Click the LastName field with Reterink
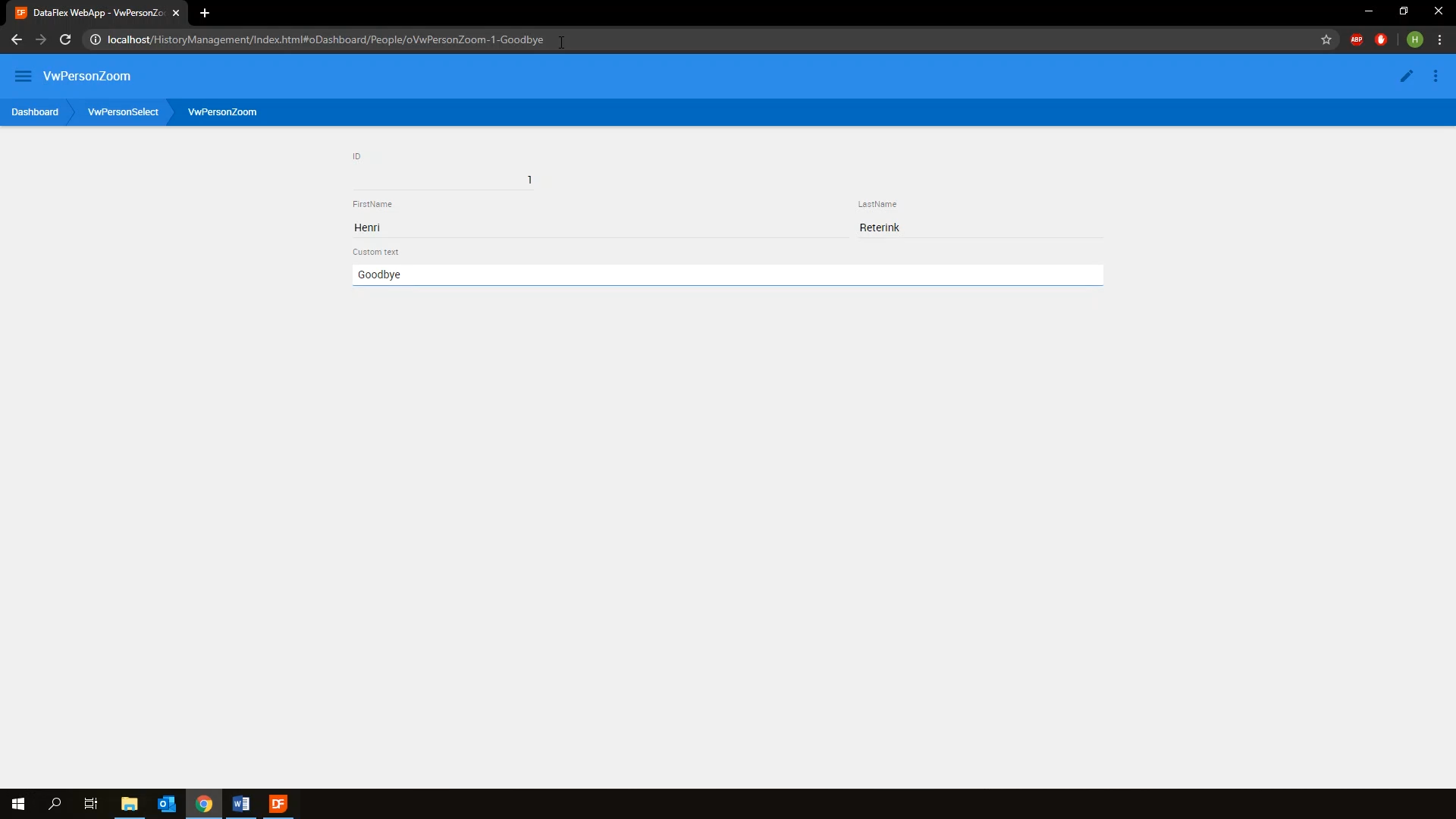Image resolution: width=1456 pixels, height=819 pixels. coord(980,227)
